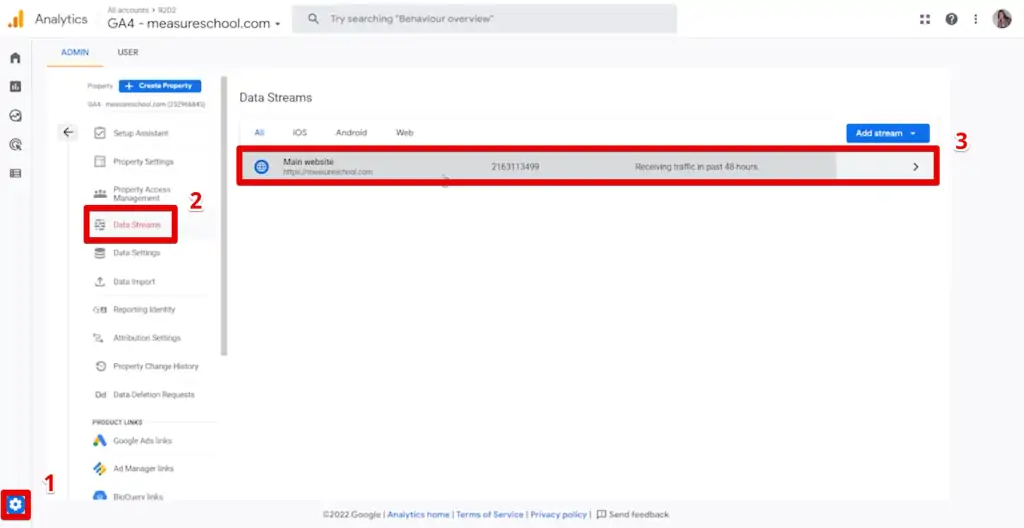Viewport: 1024px width, 528px height.
Task: Click the Google Analytics logo
Action: pos(16,19)
